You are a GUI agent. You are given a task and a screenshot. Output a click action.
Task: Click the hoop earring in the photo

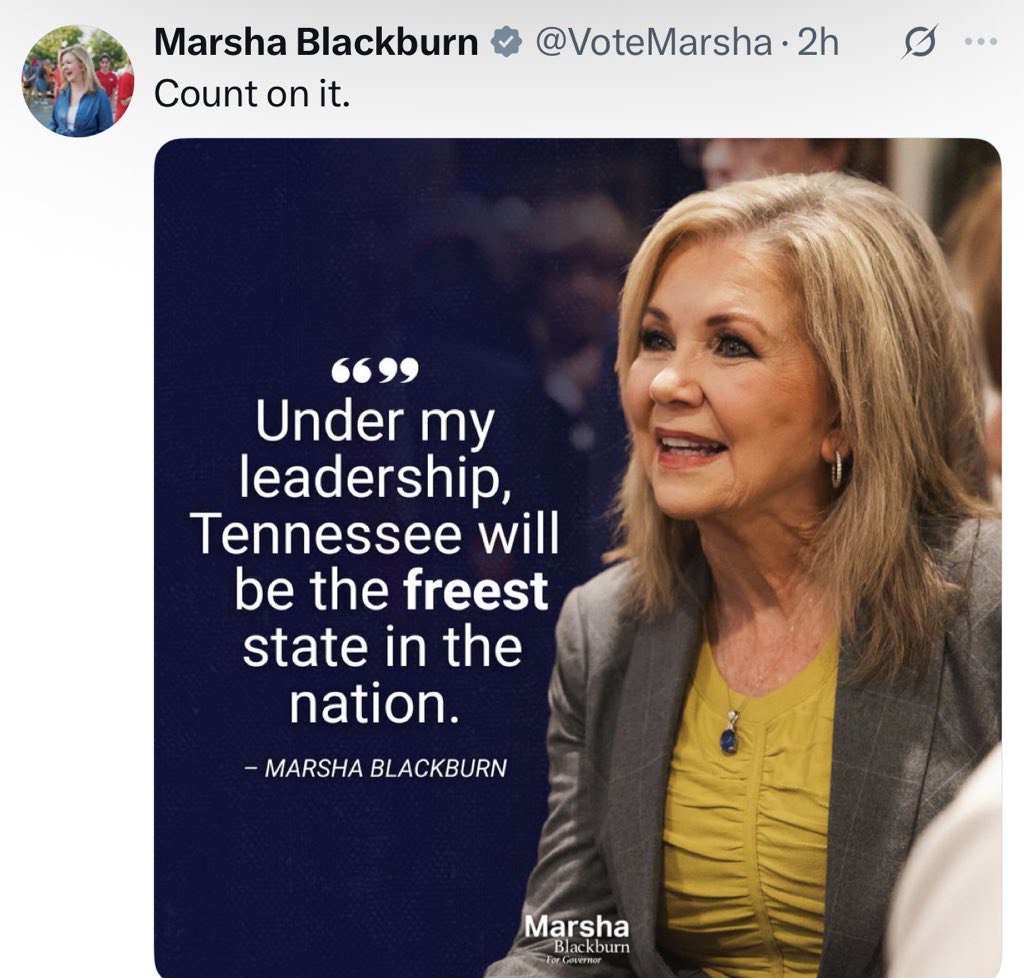[837, 469]
